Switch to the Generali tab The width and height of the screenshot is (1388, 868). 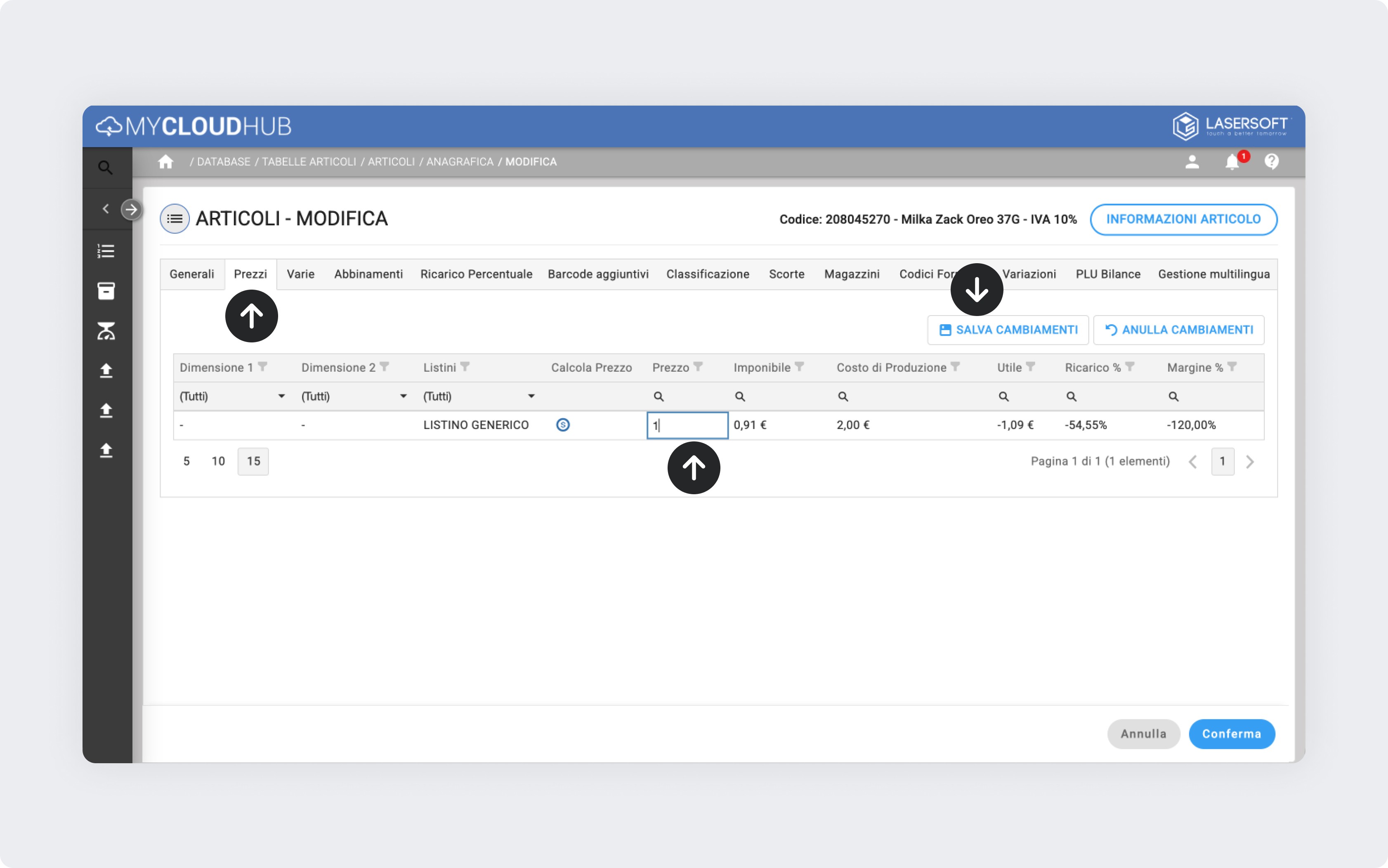192,274
